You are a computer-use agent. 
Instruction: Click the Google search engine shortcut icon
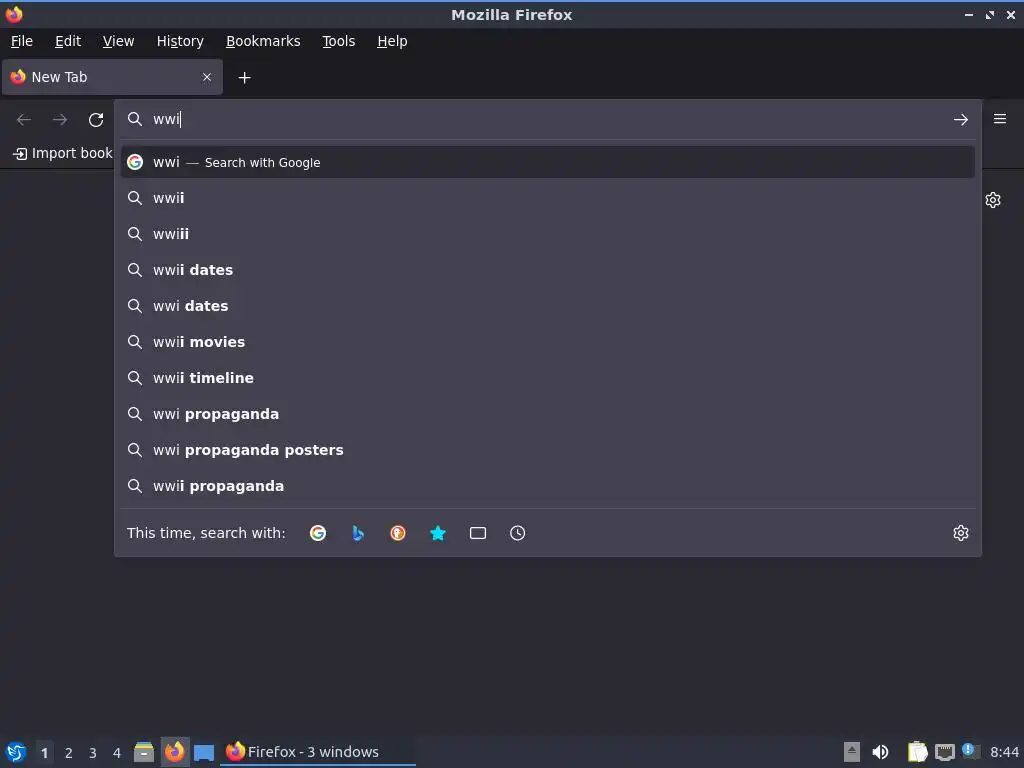pyautogui.click(x=318, y=533)
